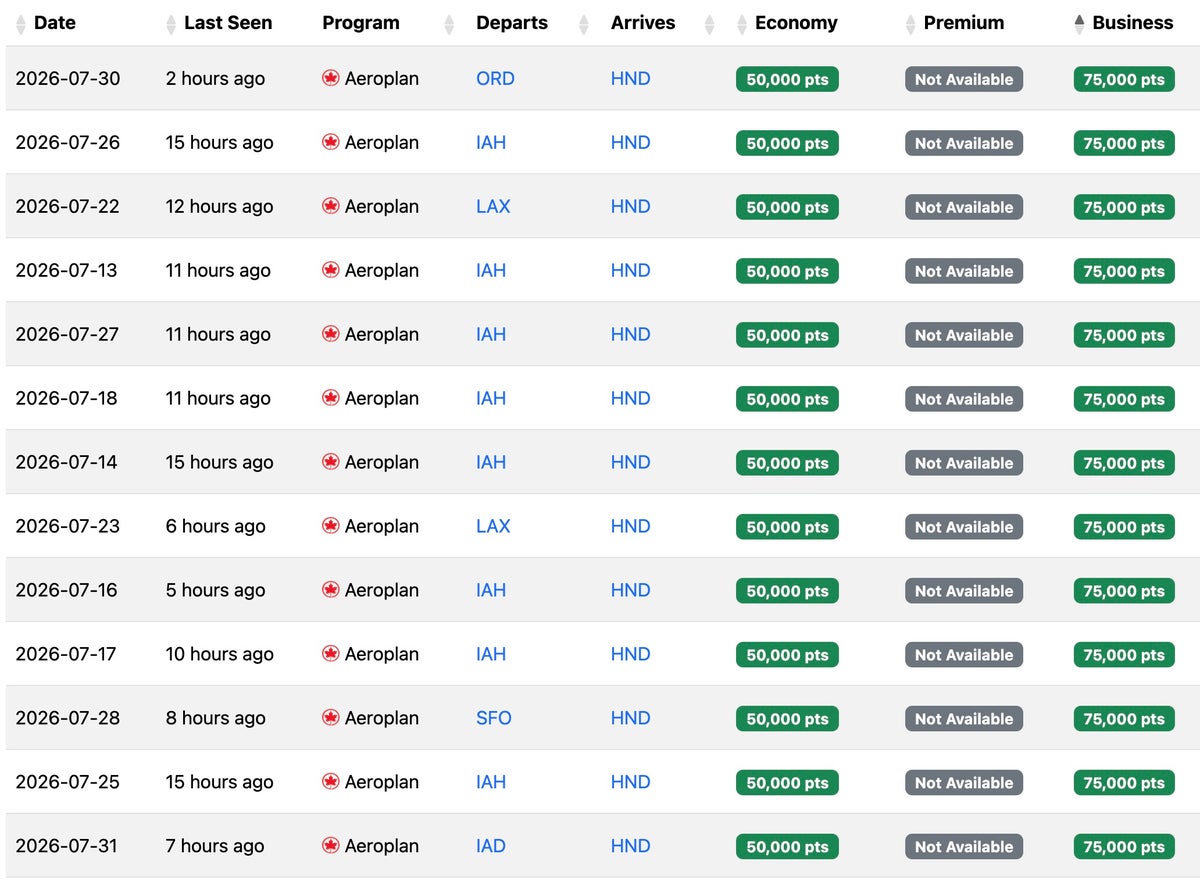Open IAD departure airport link

click(x=491, y=846)
